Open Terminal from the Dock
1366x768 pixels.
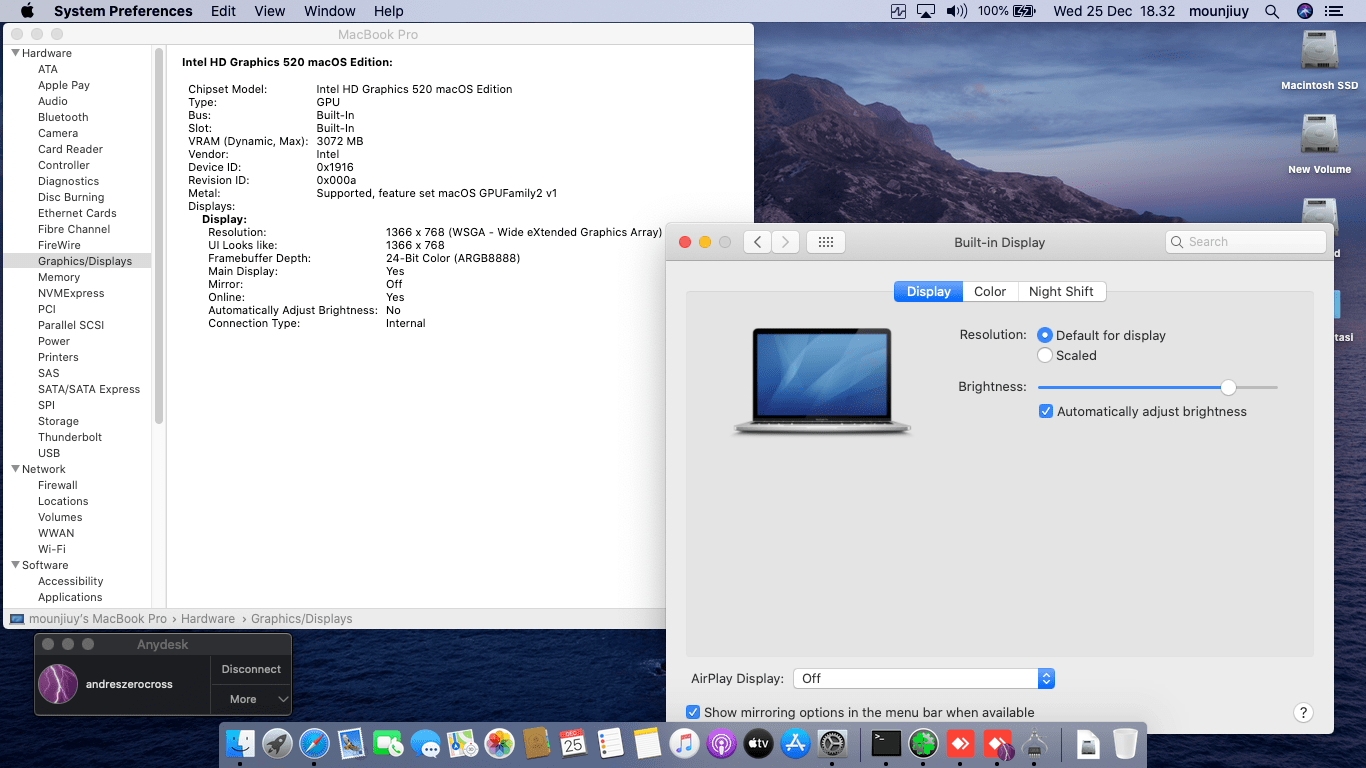[x=886, y=743]
